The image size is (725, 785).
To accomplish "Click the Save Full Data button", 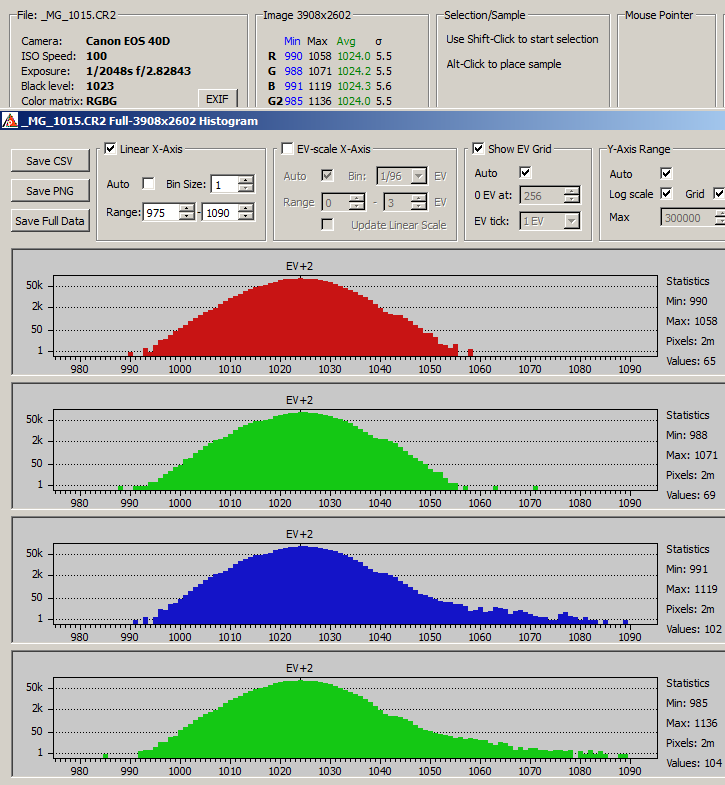I will (49, 221).
